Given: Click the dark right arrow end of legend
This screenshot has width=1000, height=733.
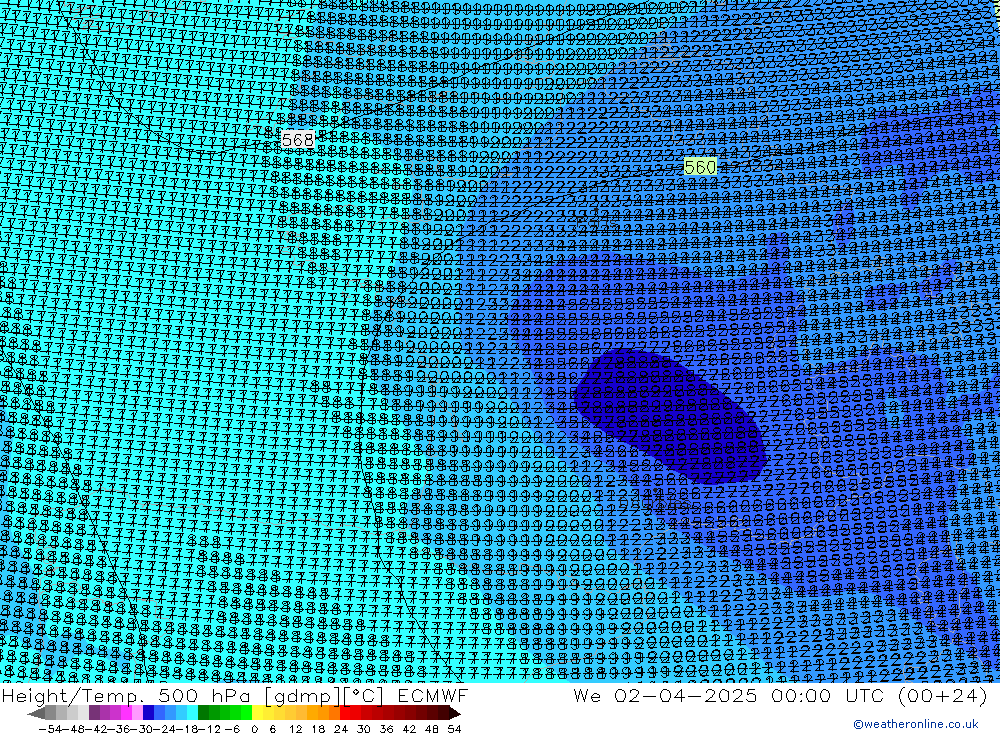Looking at the screenshot, I should pos(454,713).
